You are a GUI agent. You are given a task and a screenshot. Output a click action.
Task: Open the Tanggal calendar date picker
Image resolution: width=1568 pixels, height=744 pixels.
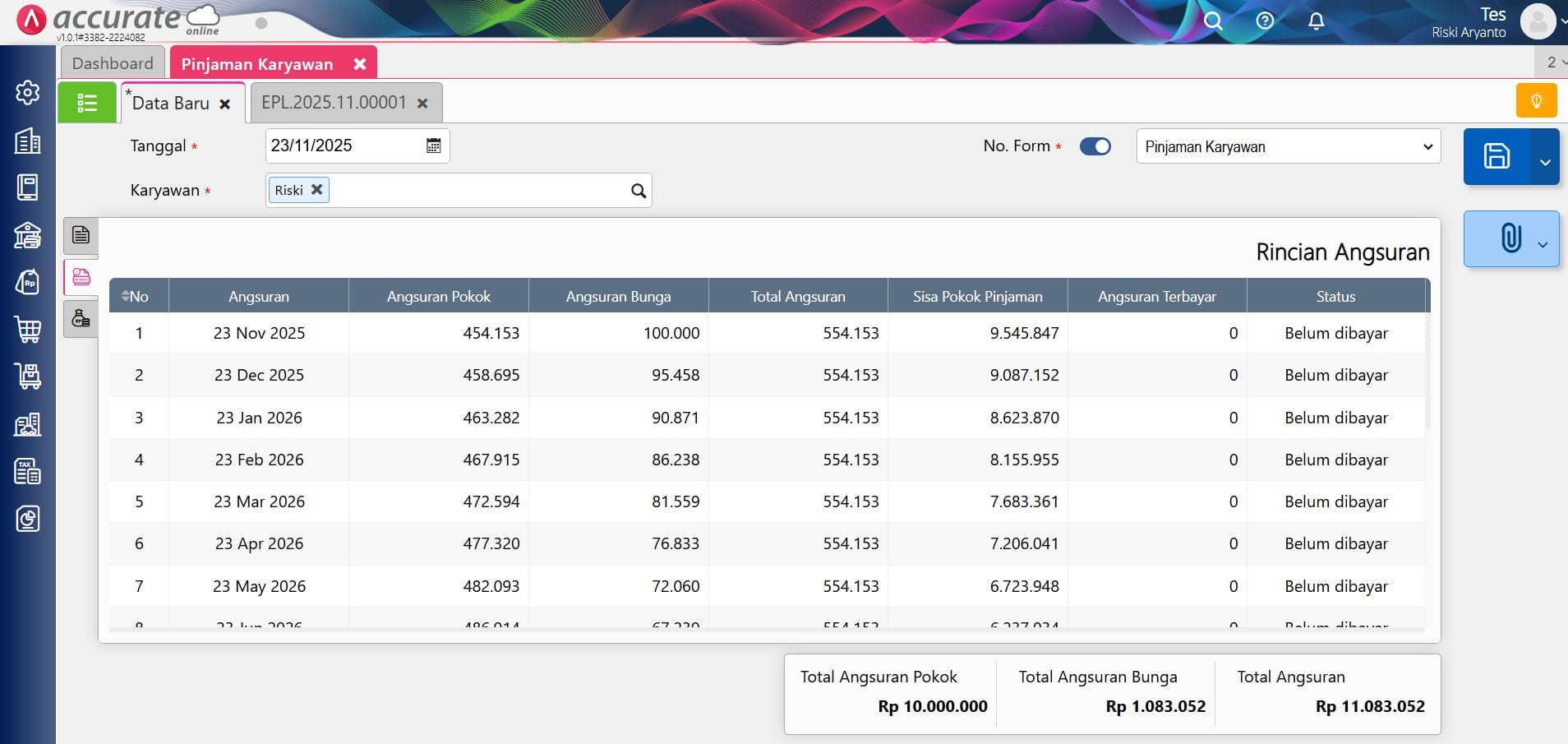[x=433, y=146]
